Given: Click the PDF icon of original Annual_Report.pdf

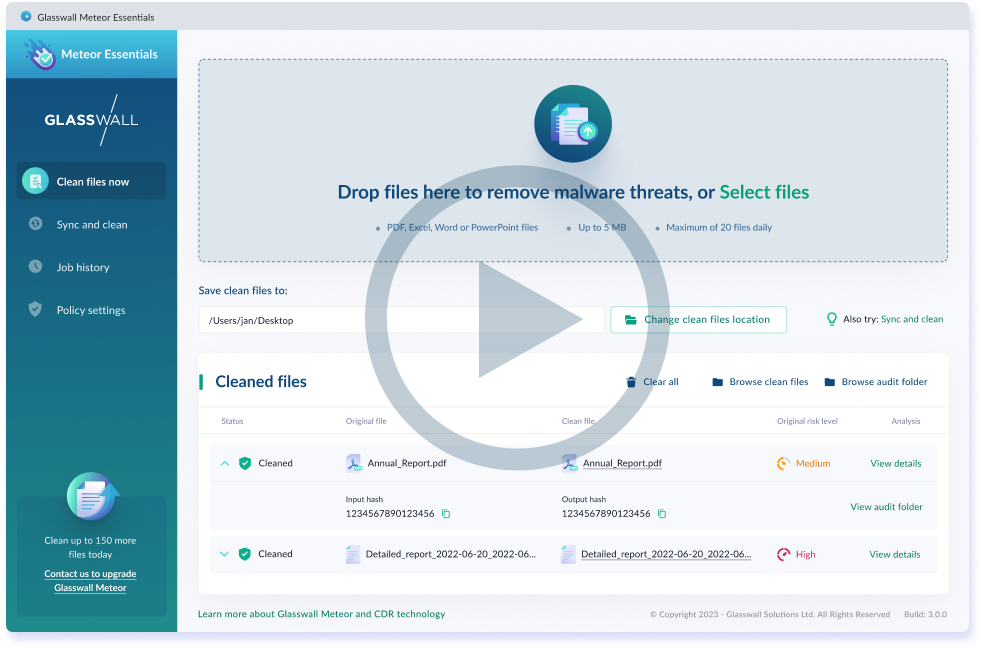Looking at the screenshot, I should pos(354,463).
